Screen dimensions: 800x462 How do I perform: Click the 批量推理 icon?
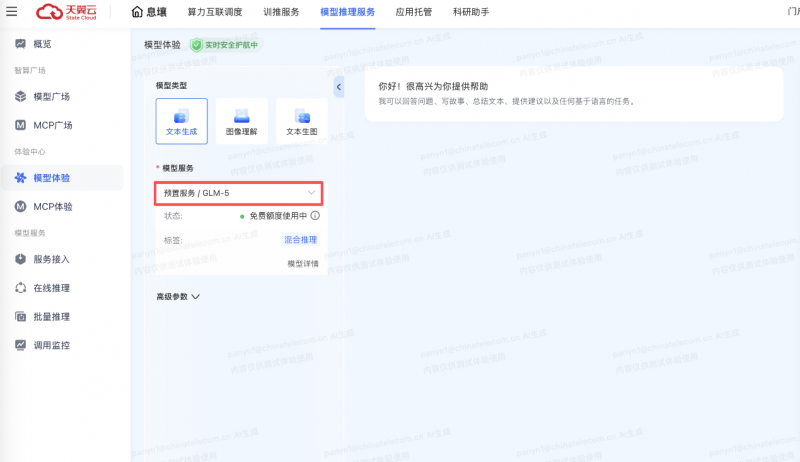tap(20, 317)
